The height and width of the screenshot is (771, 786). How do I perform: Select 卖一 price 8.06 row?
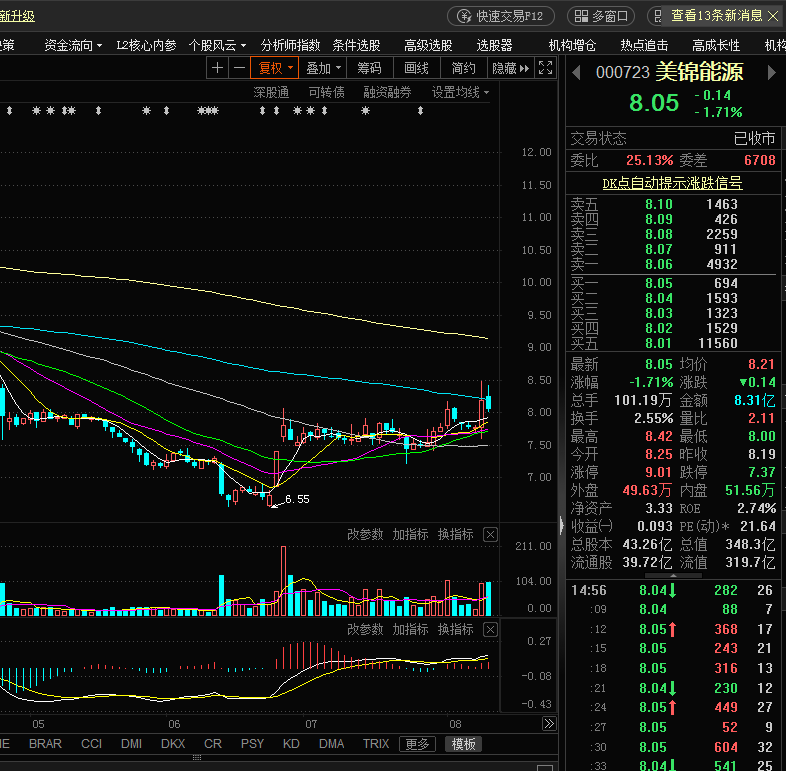[673, 264]
